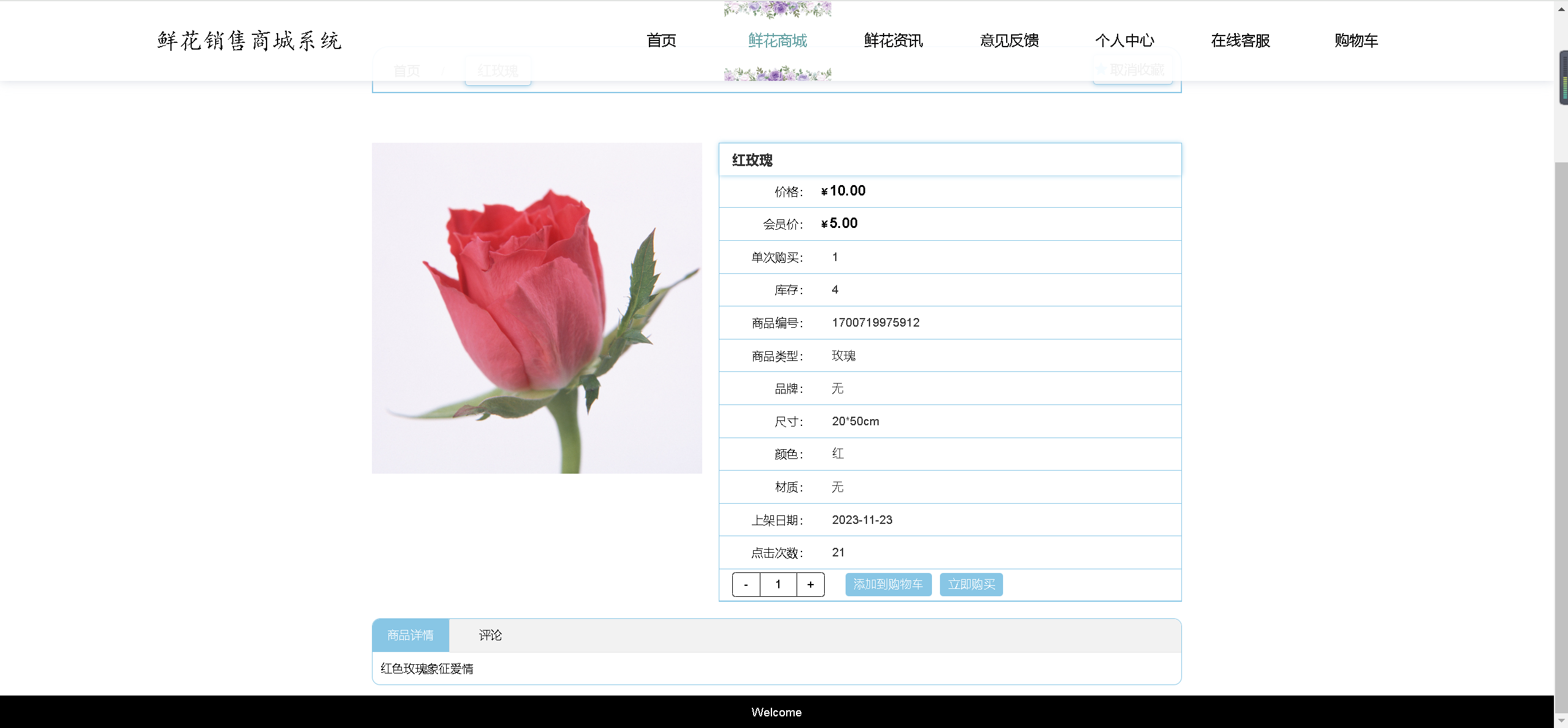Click the scrollbar up arrow

click(x=1561, y=9)
